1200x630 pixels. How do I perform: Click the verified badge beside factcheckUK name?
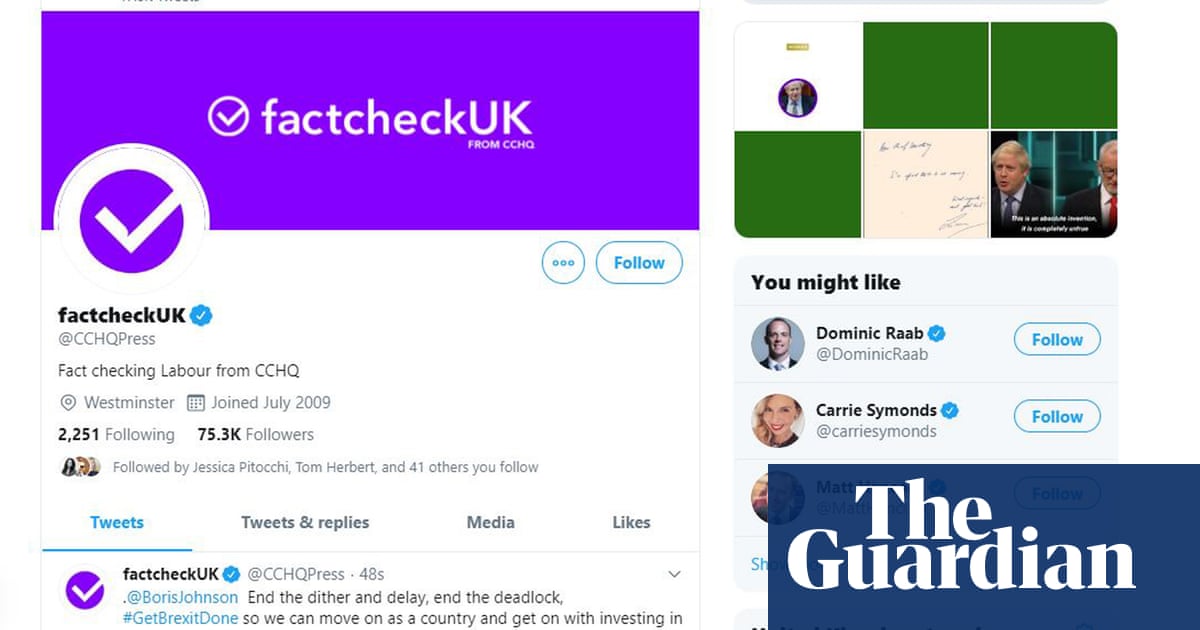point(201,316)
